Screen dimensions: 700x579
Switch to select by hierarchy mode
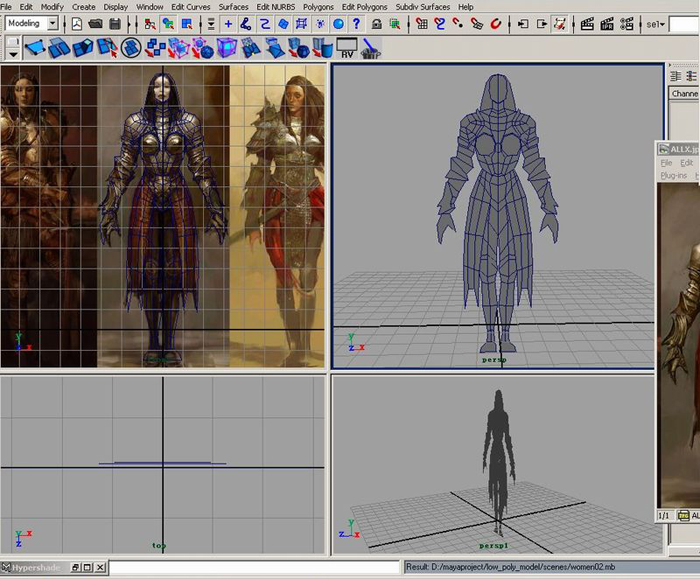(x=150, y=24)
